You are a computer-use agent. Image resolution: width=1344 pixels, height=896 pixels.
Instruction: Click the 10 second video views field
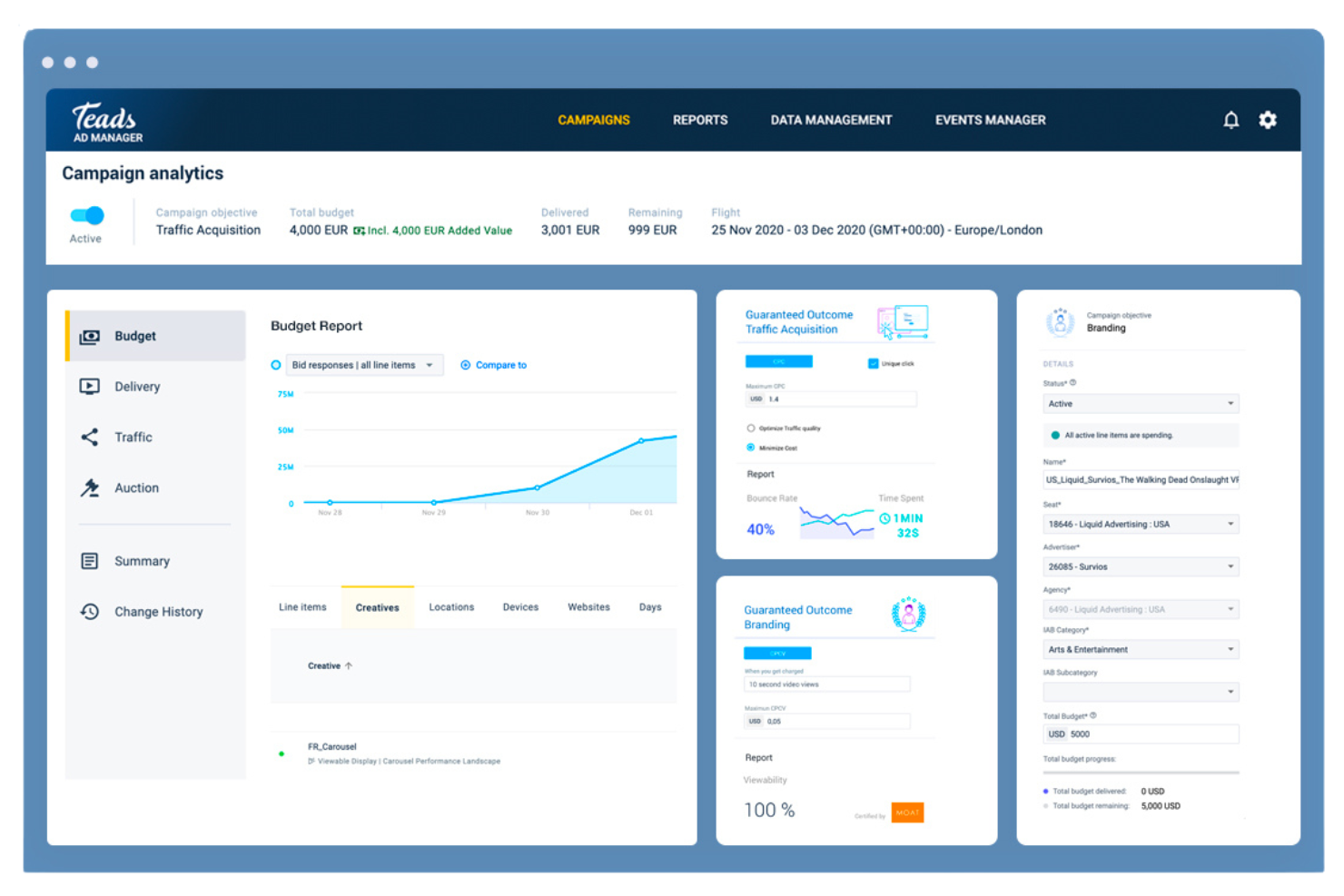click(x=827, y=684)
